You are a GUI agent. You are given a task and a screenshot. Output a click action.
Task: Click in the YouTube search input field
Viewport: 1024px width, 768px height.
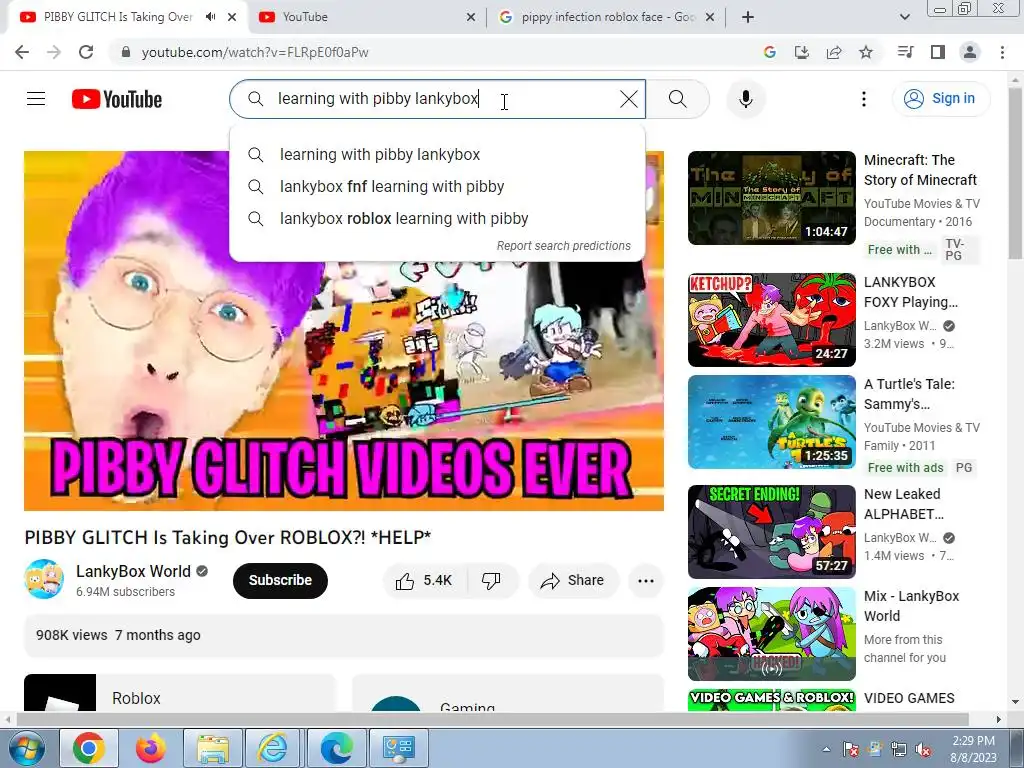(438, 99)
